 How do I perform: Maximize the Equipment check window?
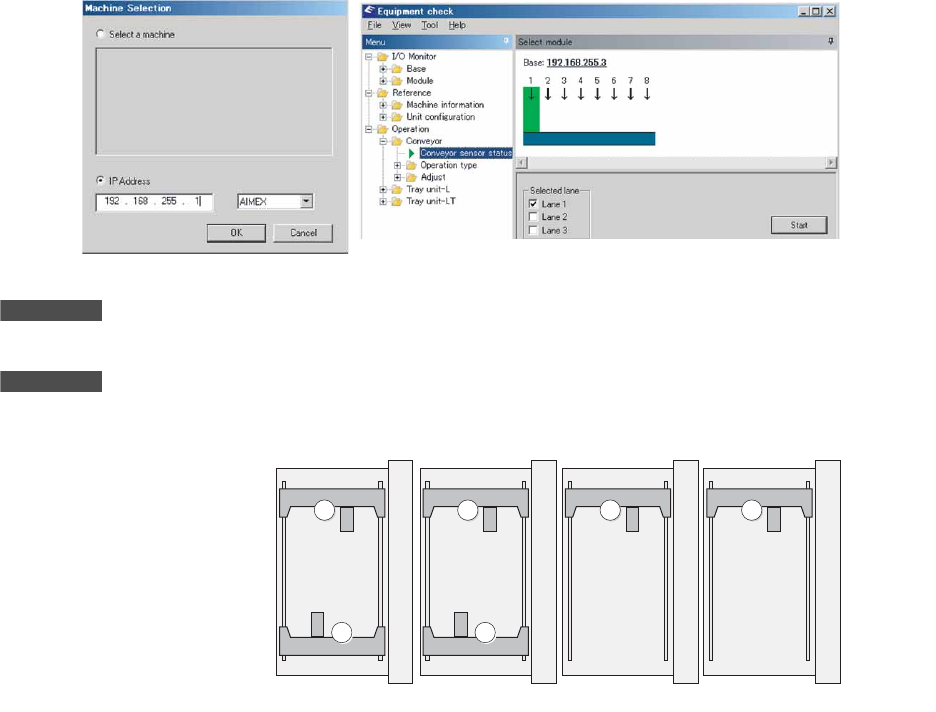tap(815, 11)
